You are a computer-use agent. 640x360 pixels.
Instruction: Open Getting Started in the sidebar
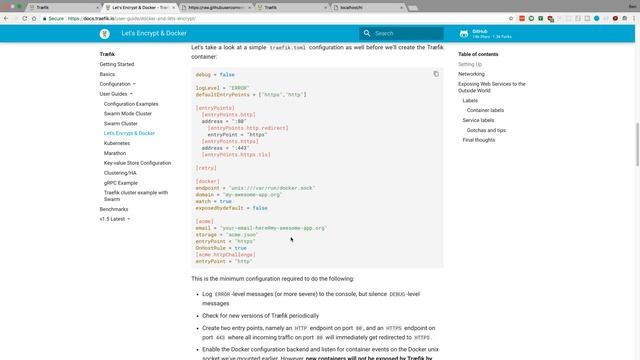pos(117,64)
